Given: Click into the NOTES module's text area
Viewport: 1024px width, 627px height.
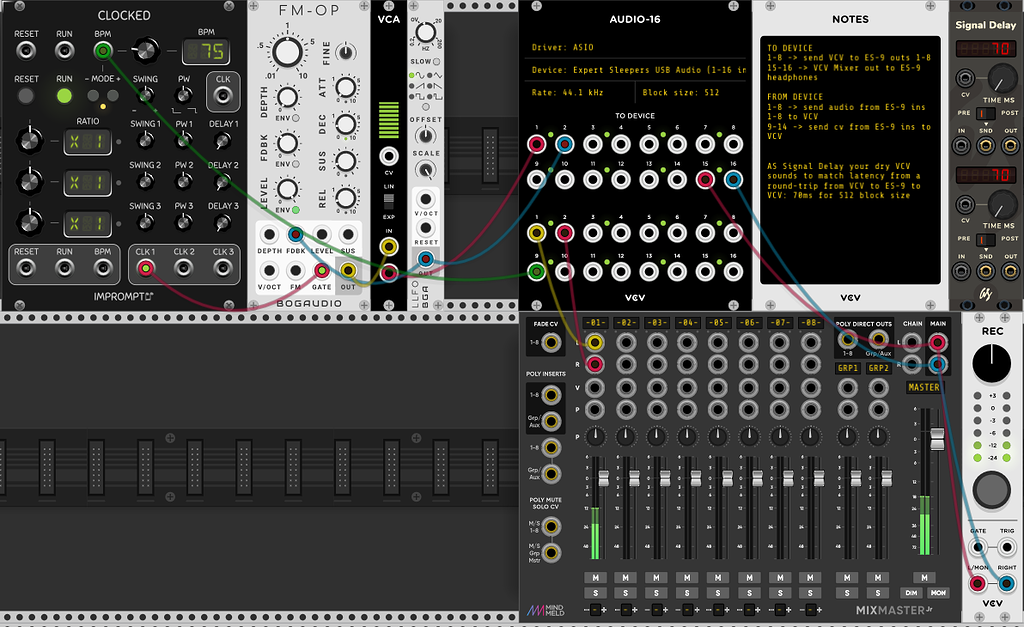Looking at the screenshot, I should 850,160.
